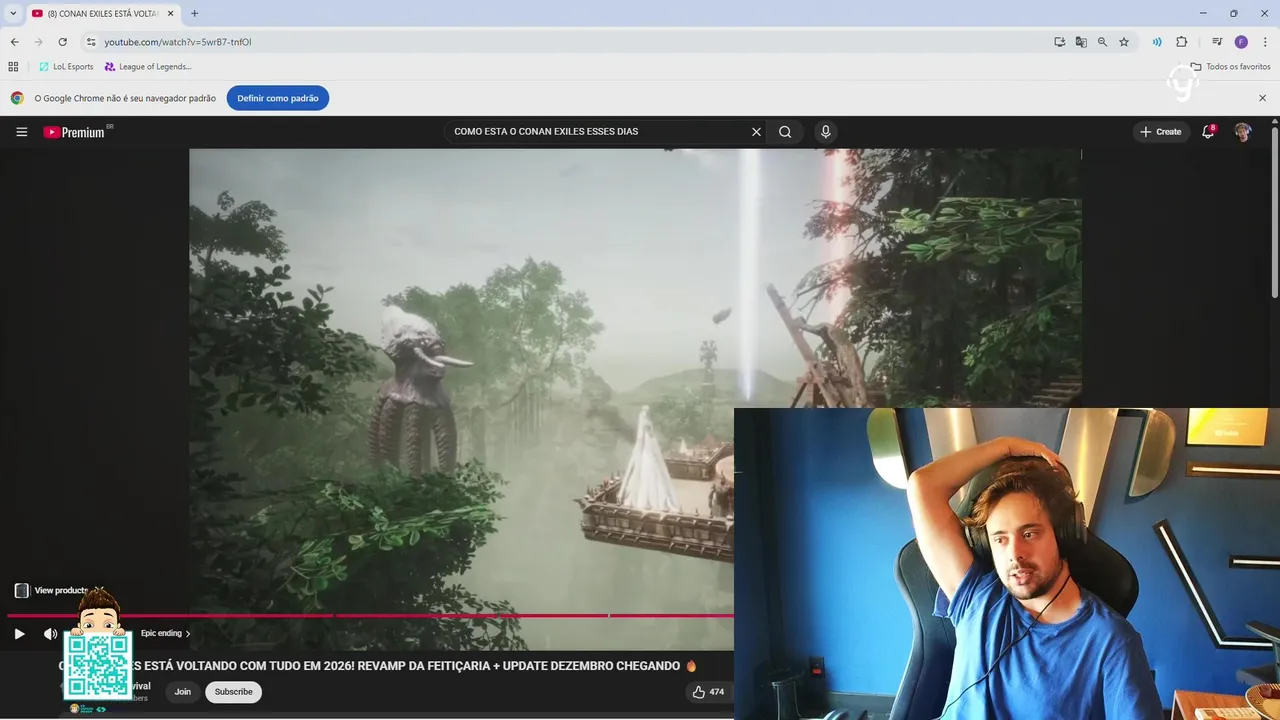Open LoL Esports bookmark
Viewport: 1280px width, 720px height.
pos(66,67)
